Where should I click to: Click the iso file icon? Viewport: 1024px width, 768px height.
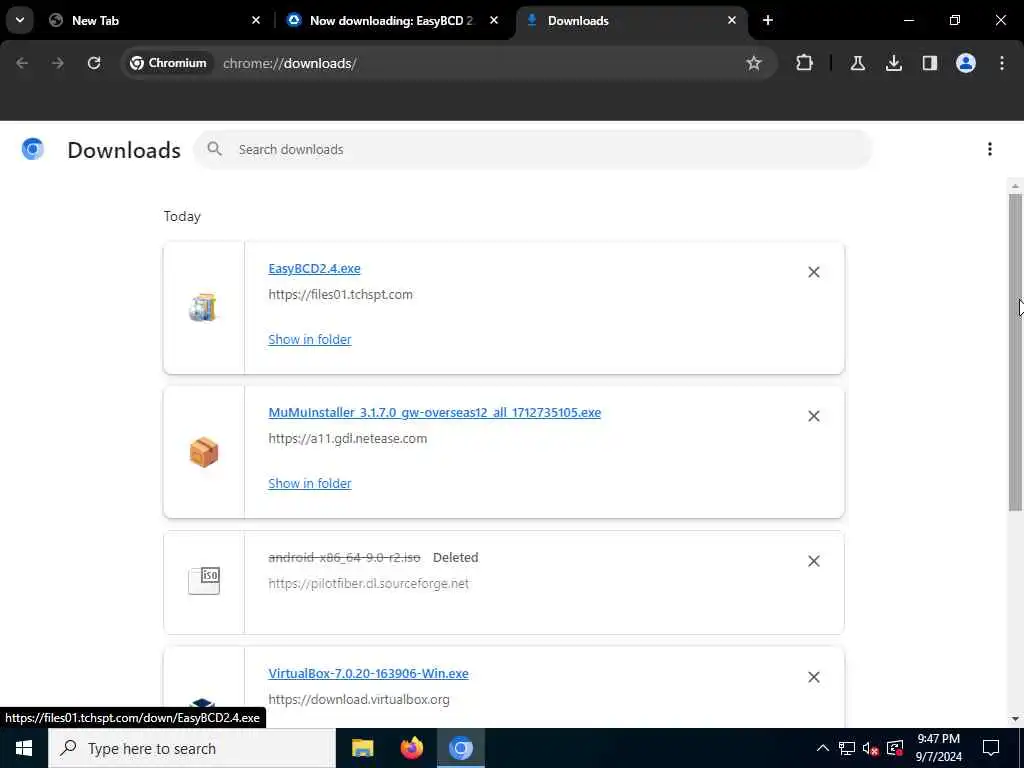click(x=204, y=580)
